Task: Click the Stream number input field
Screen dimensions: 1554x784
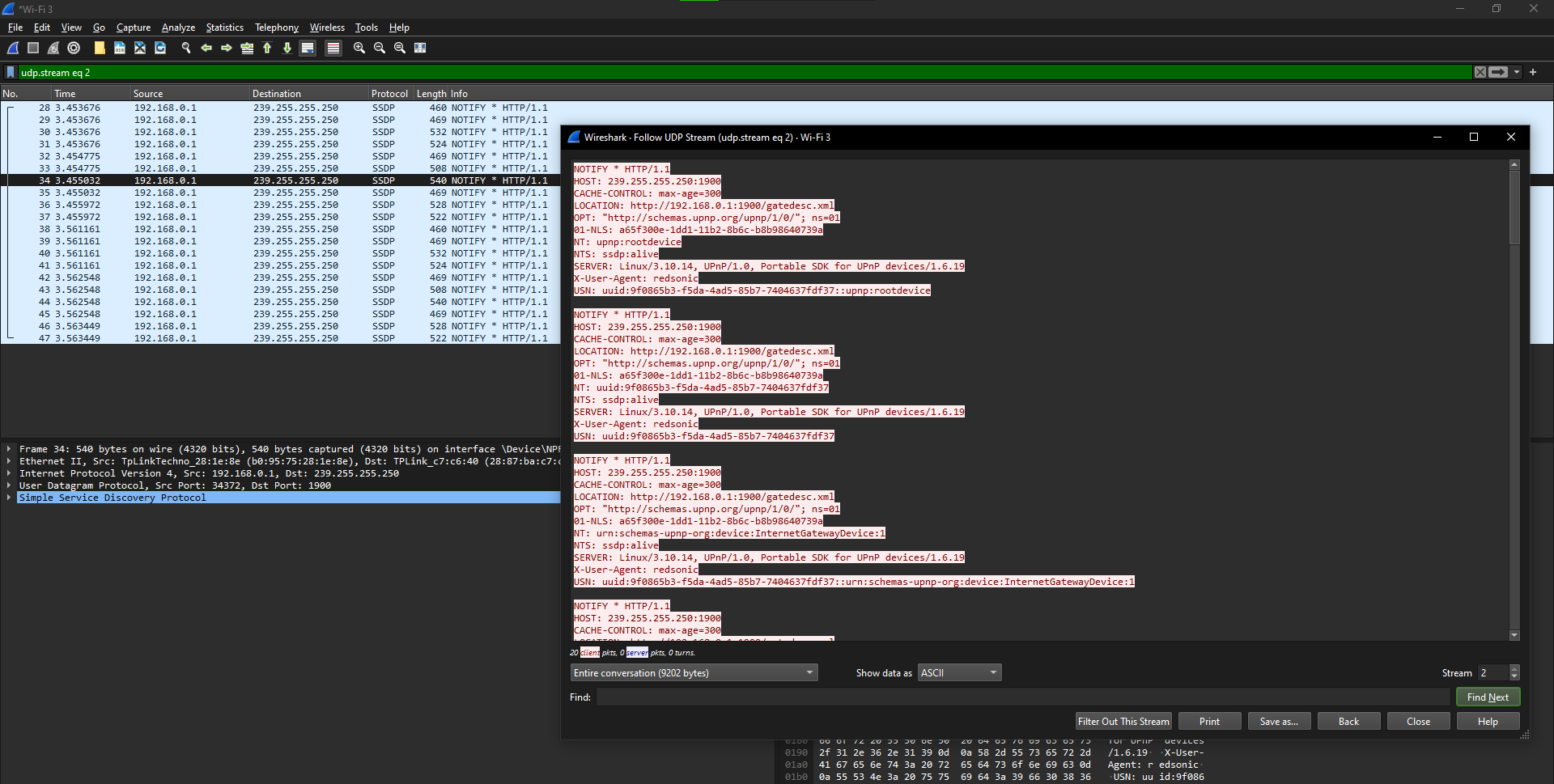Action: [x=1493, y=673]
